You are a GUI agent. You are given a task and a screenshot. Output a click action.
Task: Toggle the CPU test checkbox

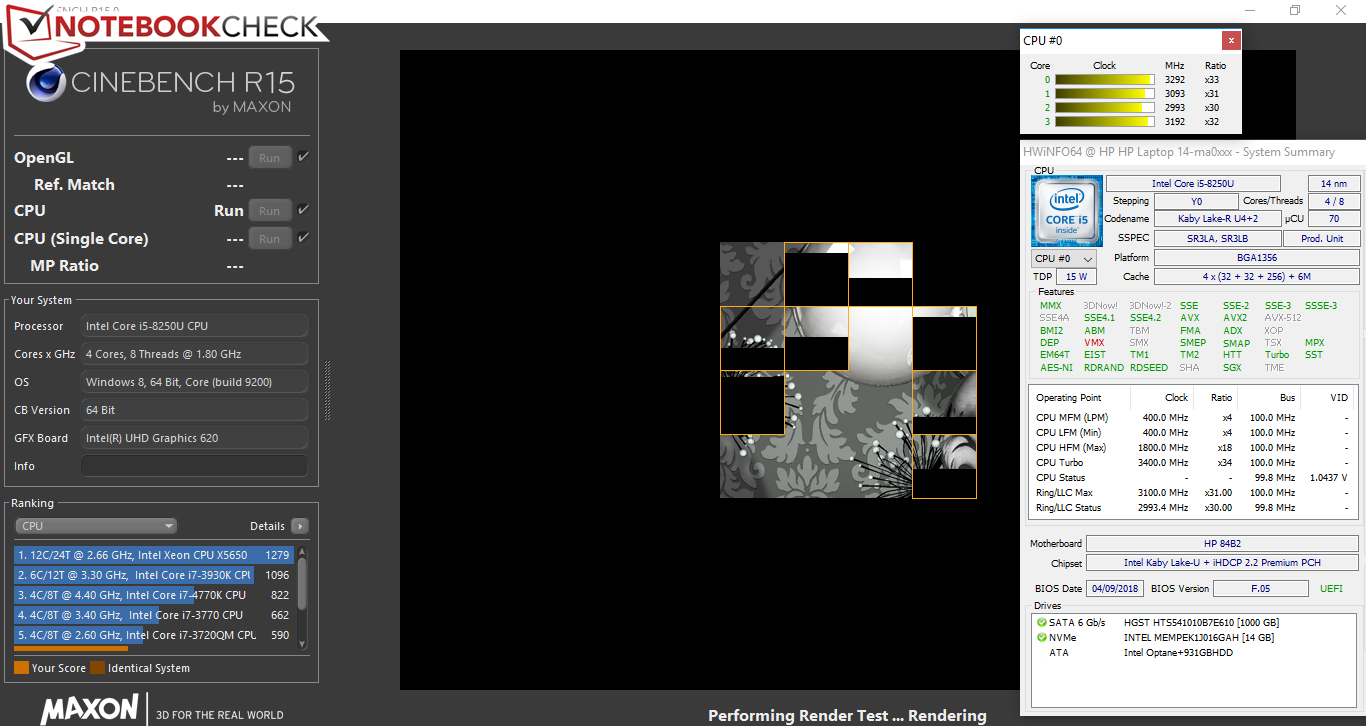pyautogui.click(x=303, y=210)
